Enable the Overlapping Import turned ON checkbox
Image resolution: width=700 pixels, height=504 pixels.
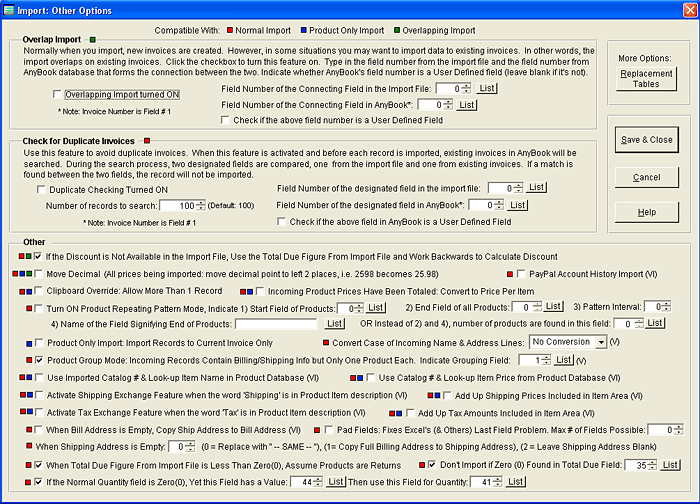click(58, 93)
